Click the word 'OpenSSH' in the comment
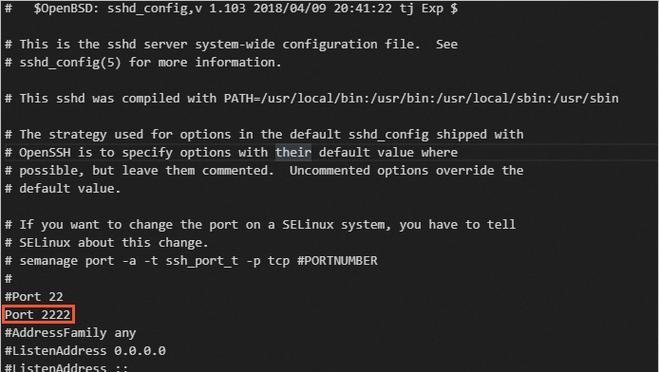This screenshot has height=372, width=659. coord(45,152)
